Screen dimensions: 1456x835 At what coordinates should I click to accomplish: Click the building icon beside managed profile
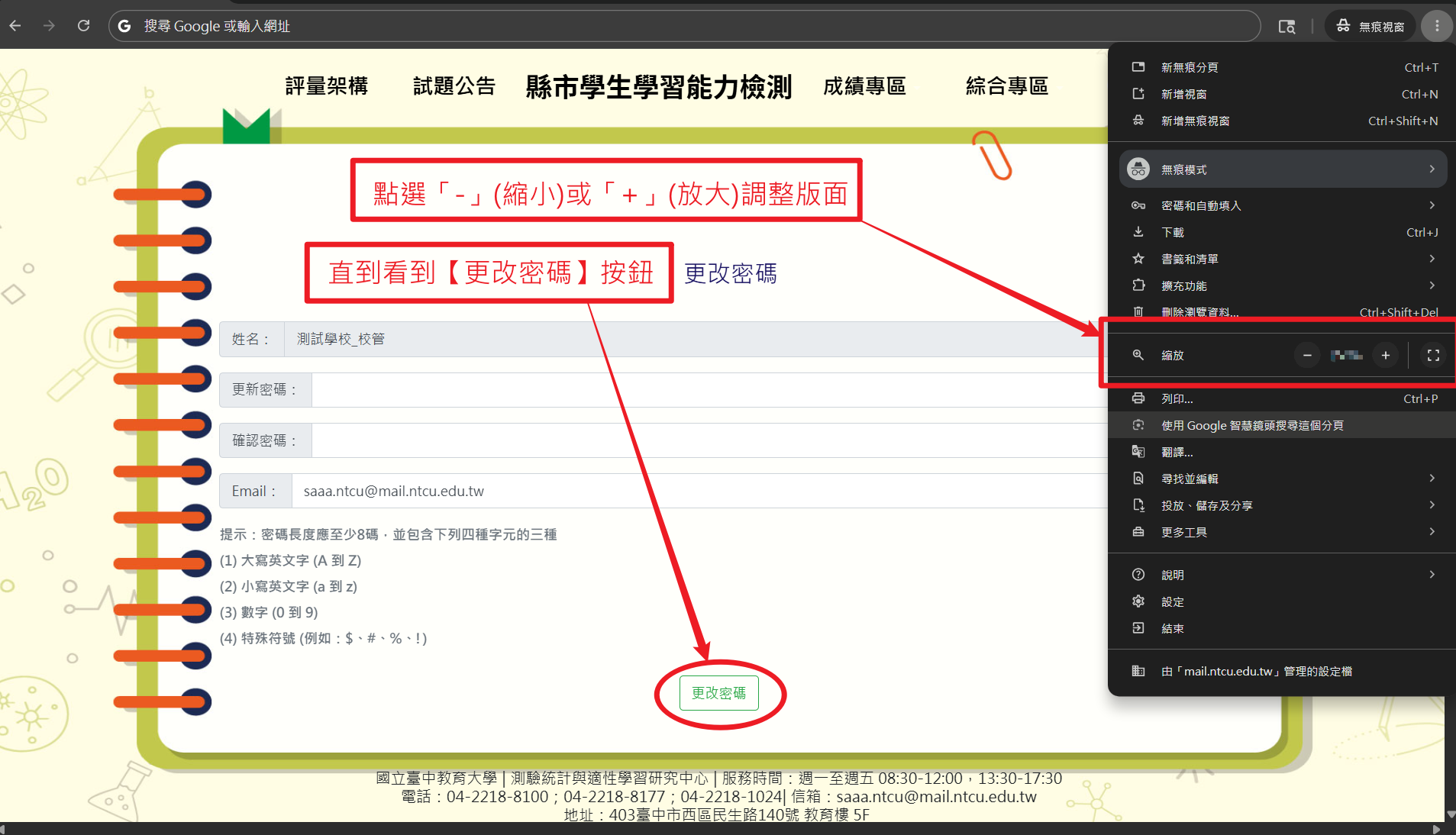1138,671
